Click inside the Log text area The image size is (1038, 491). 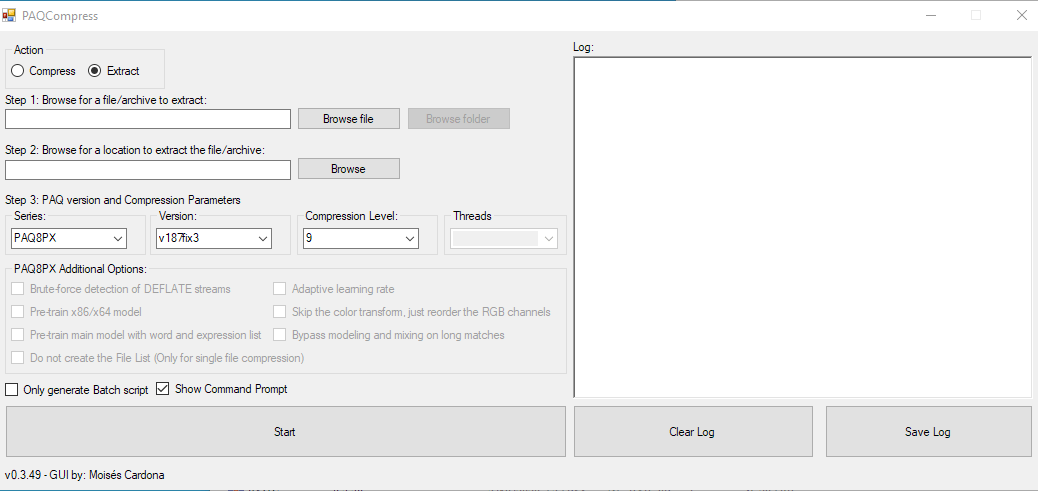[x=802, y=227]
